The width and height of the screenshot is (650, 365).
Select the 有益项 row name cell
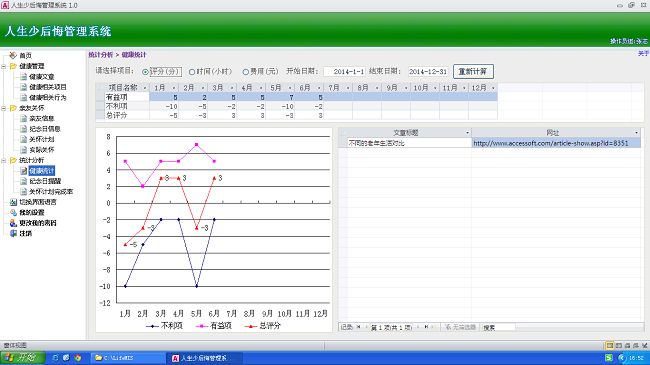click(127, 97)
